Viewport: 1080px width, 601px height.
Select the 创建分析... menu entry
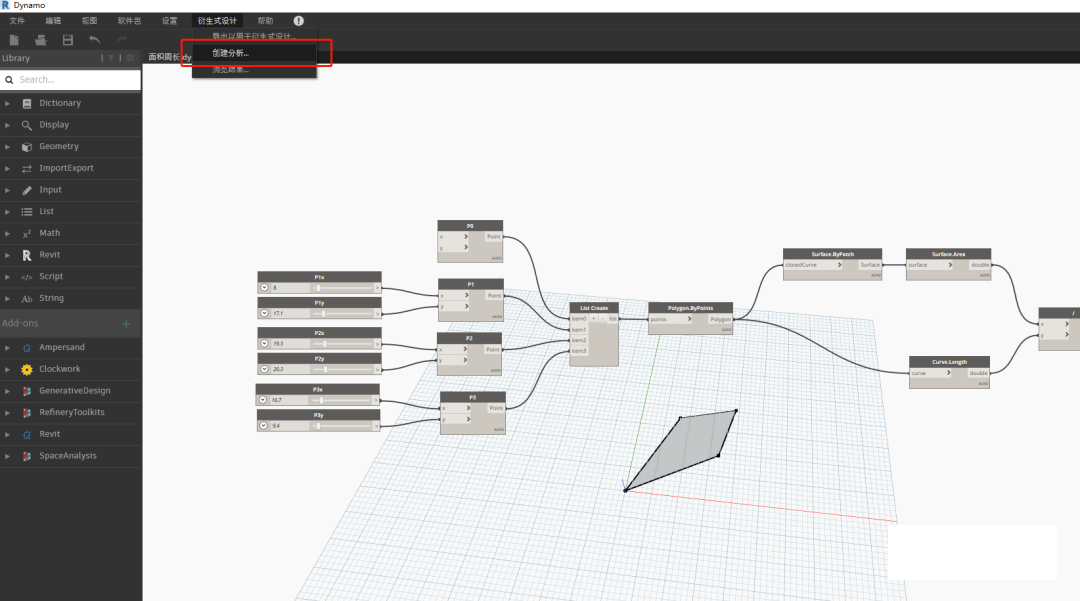[254, 53]
